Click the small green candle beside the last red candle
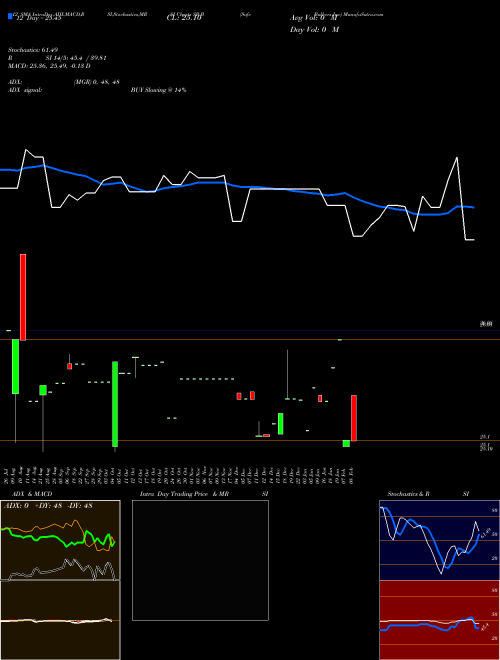Image resolution: width=500 pixels, height=660 pixels. 346,444
